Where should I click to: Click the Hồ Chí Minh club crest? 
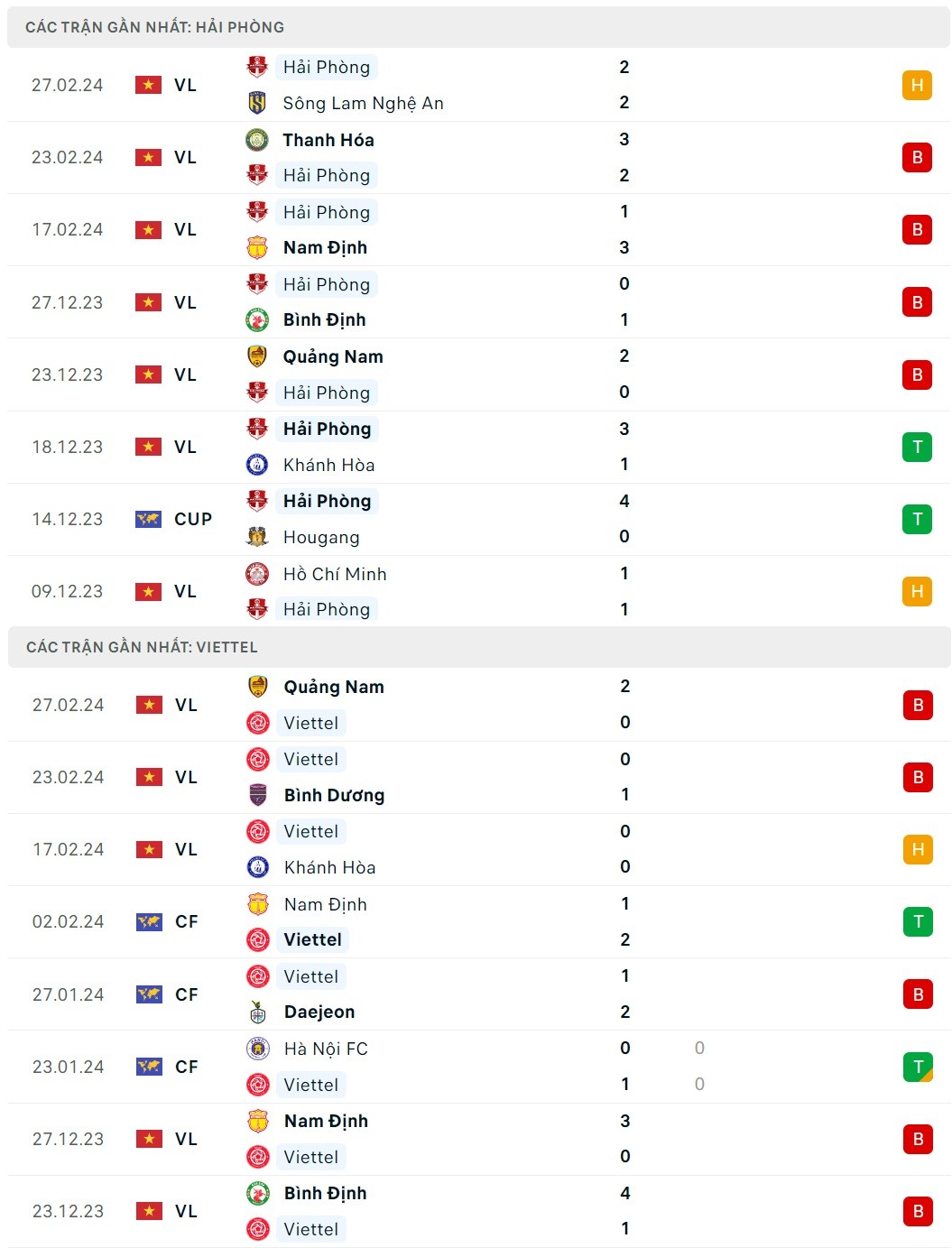257,574
